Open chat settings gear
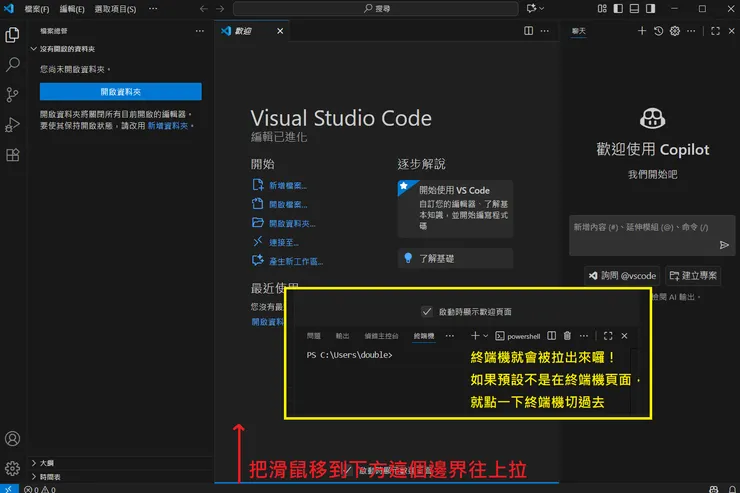The image size is (740, 493). tap(675, 31)
